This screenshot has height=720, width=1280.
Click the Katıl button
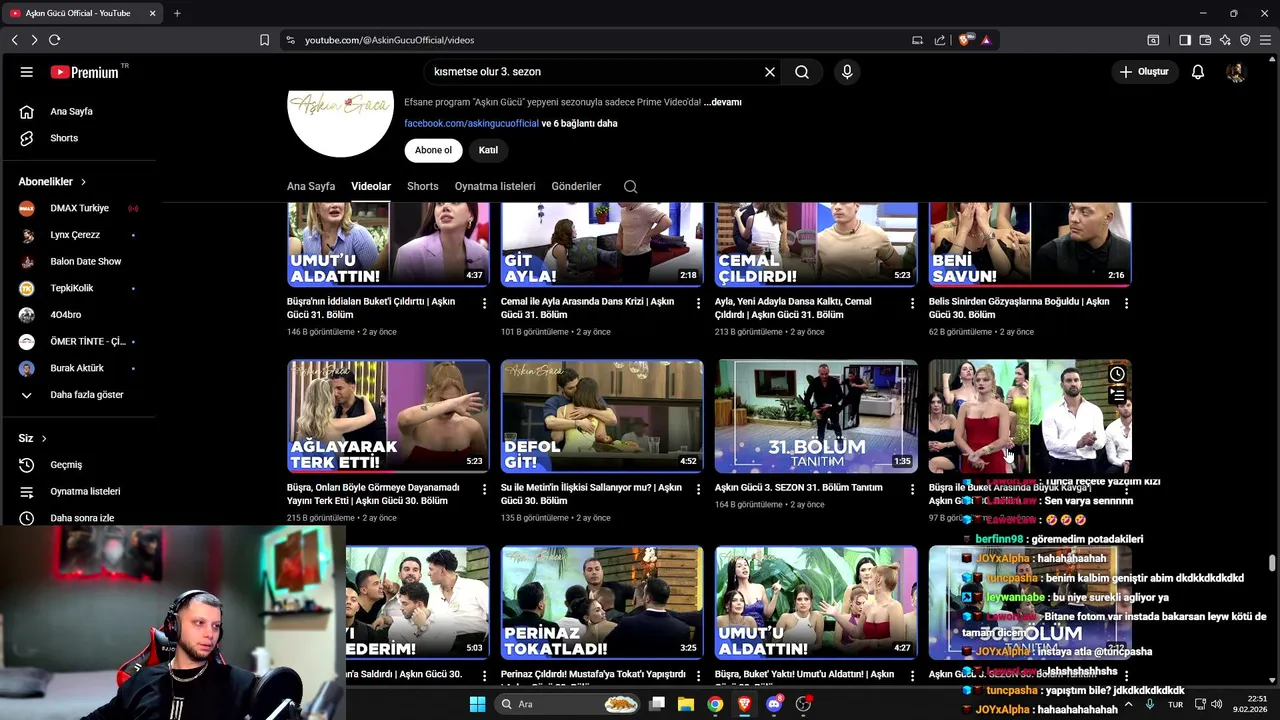pyautogui.click(x=488, y=150)
